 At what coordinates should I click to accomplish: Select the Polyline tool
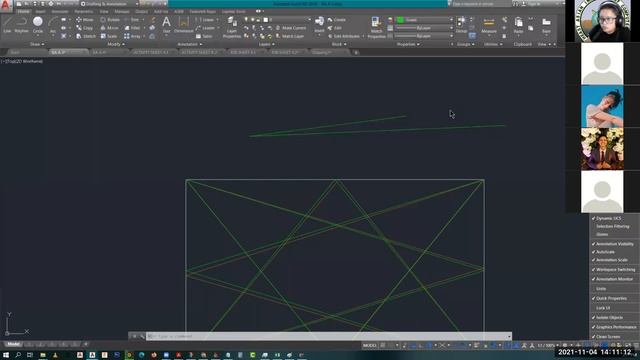click(x=22, y=24)
